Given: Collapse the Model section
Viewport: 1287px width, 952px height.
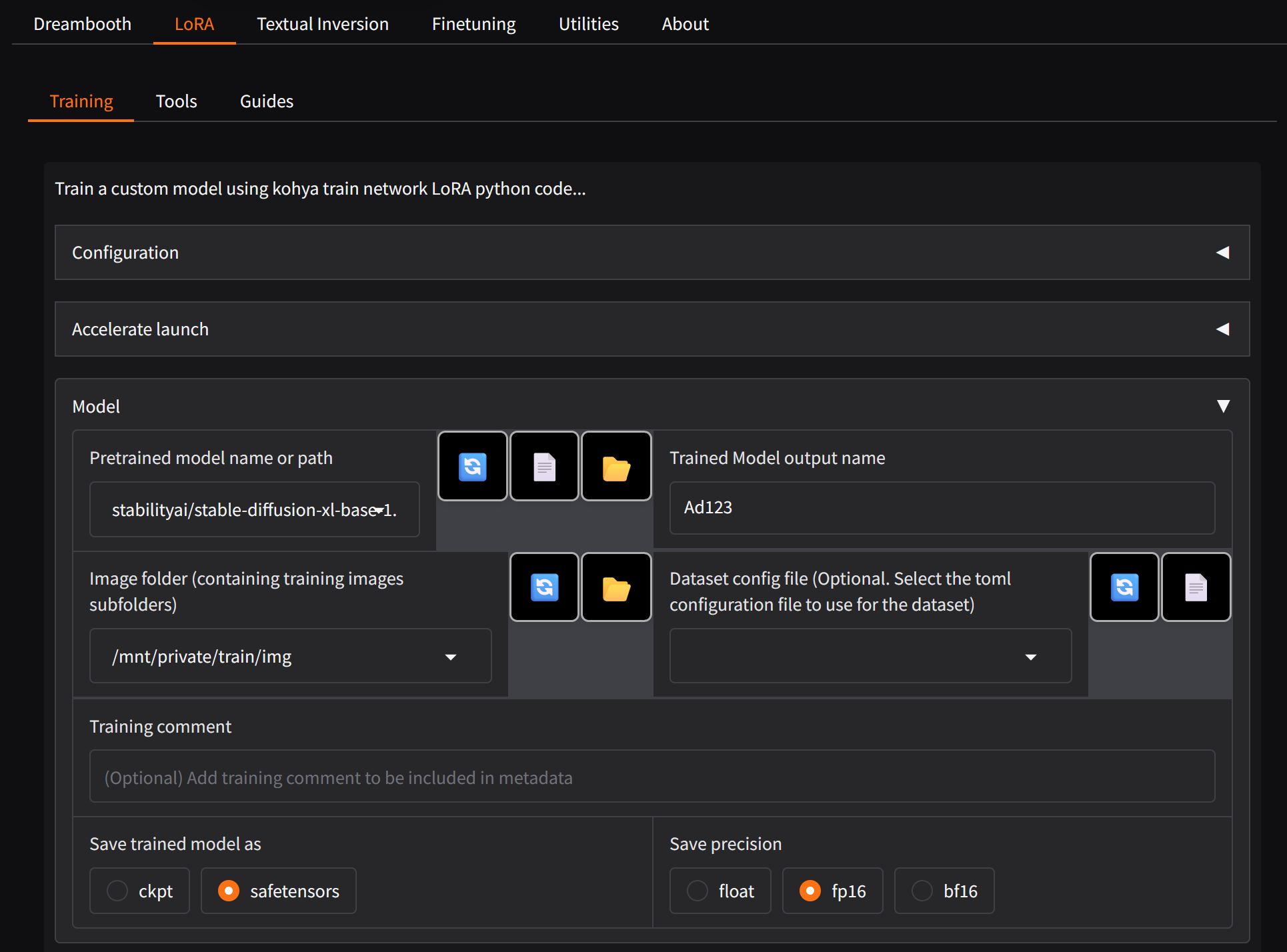Looking at the screenshot, I should point(1222,406).
